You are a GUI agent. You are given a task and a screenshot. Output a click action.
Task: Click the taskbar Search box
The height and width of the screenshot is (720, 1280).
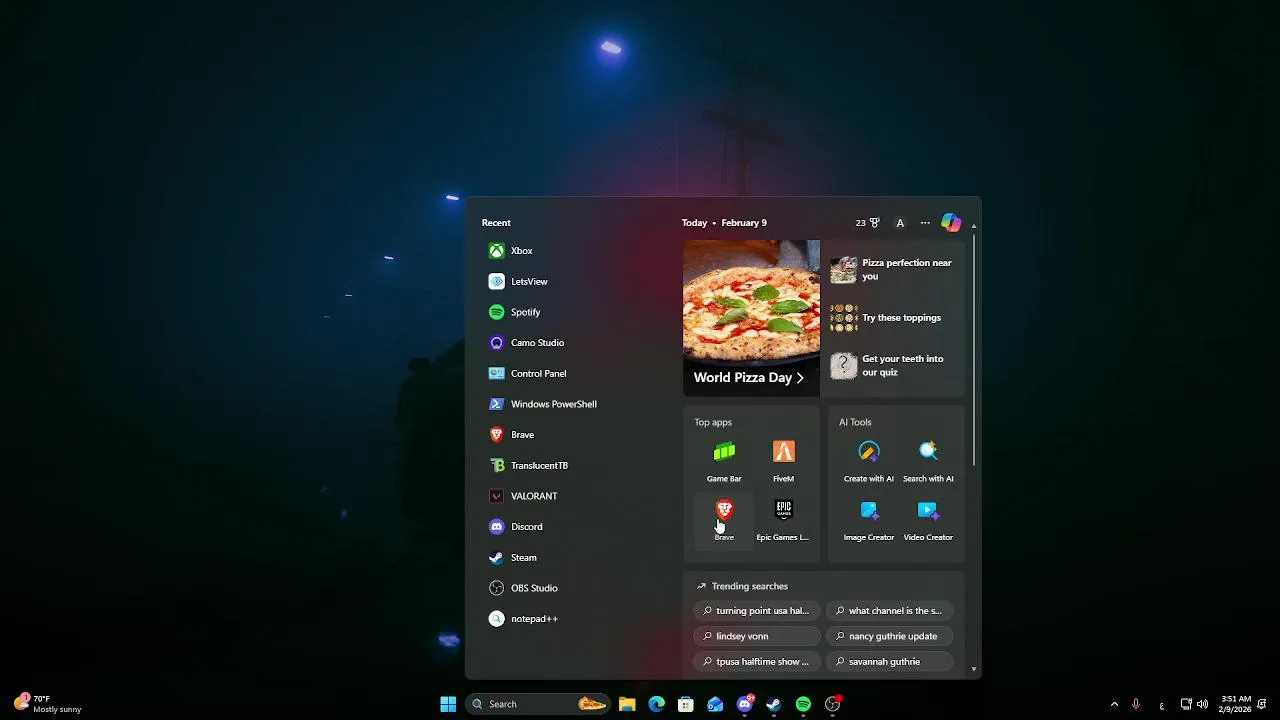pyautogui.click(x=538, y=704)
